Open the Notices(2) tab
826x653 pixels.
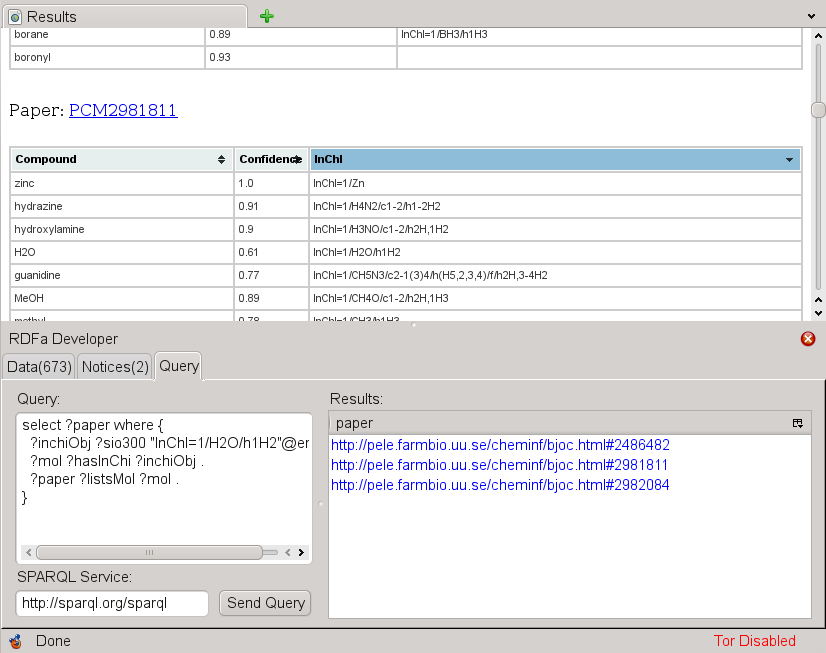[115, 367]
